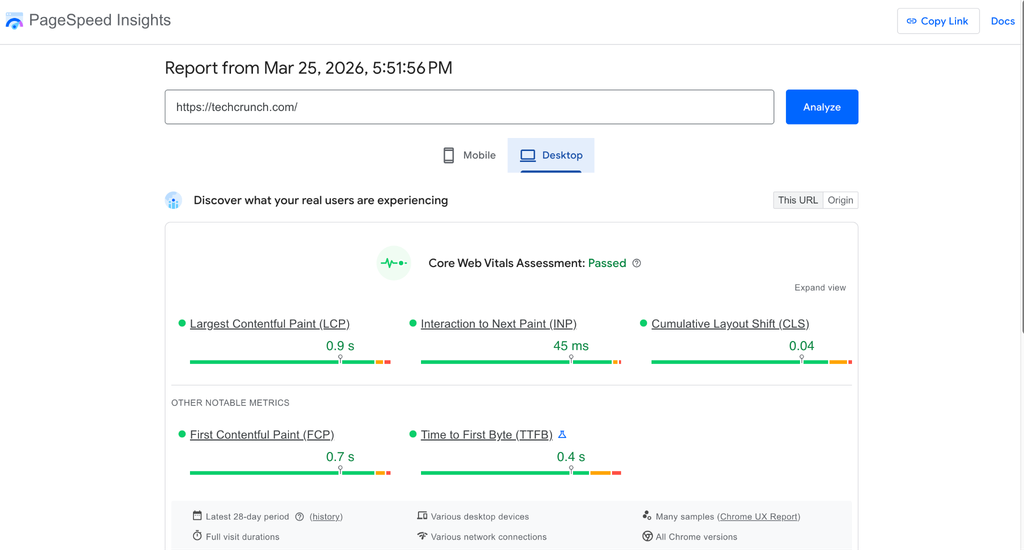Image resolution: width=1024 pixels, height=550 pixels.
Task: Click the phone icon on the Mobile tab
Action: tap(449, 155)
